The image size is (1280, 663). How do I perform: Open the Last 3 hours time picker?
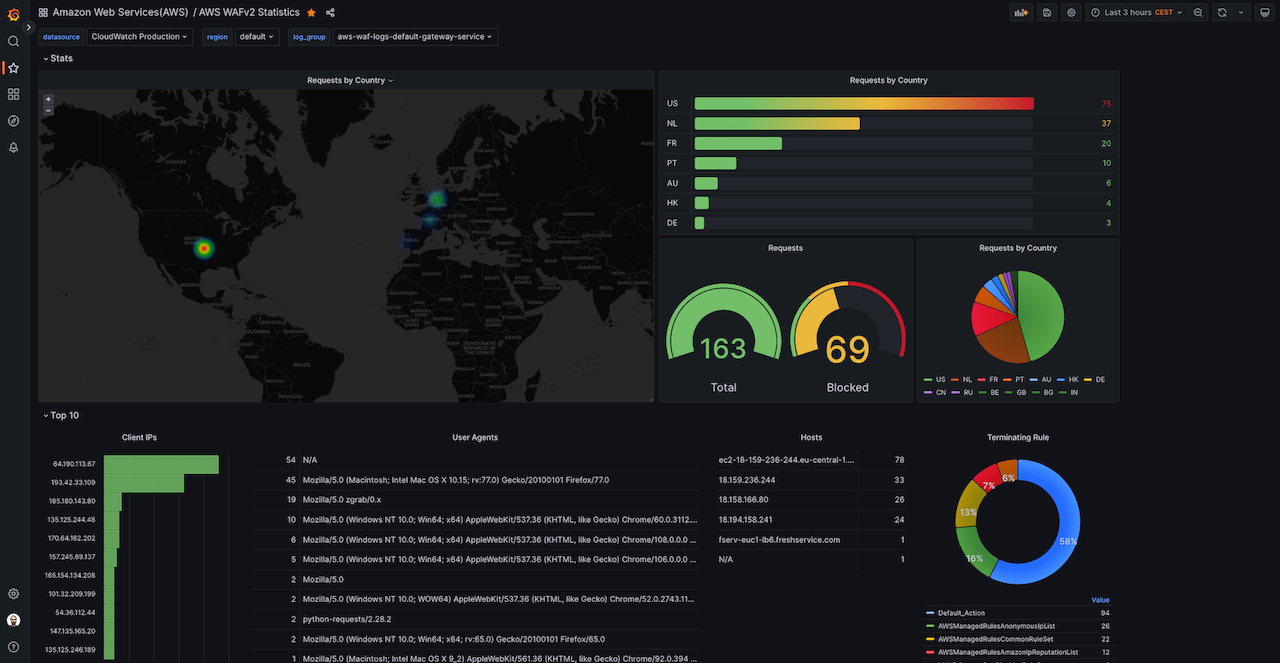(x=1137, y=12)
